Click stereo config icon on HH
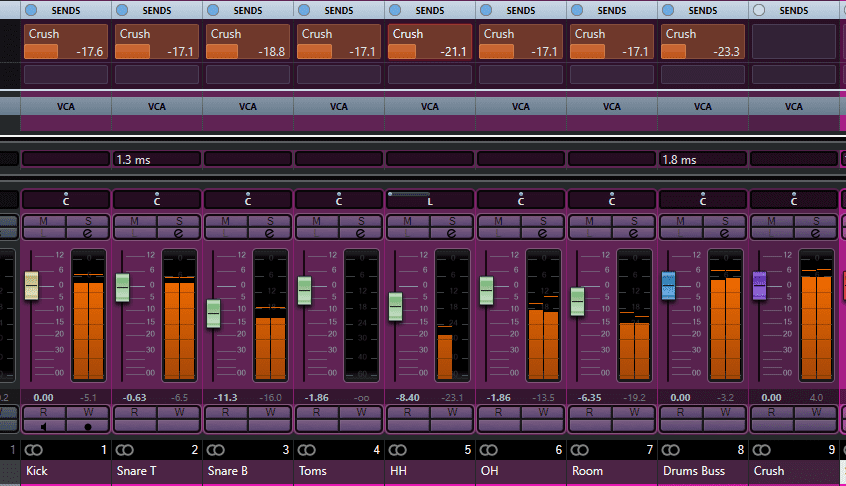This screenshot has height=486, width=846. (398, 450)
